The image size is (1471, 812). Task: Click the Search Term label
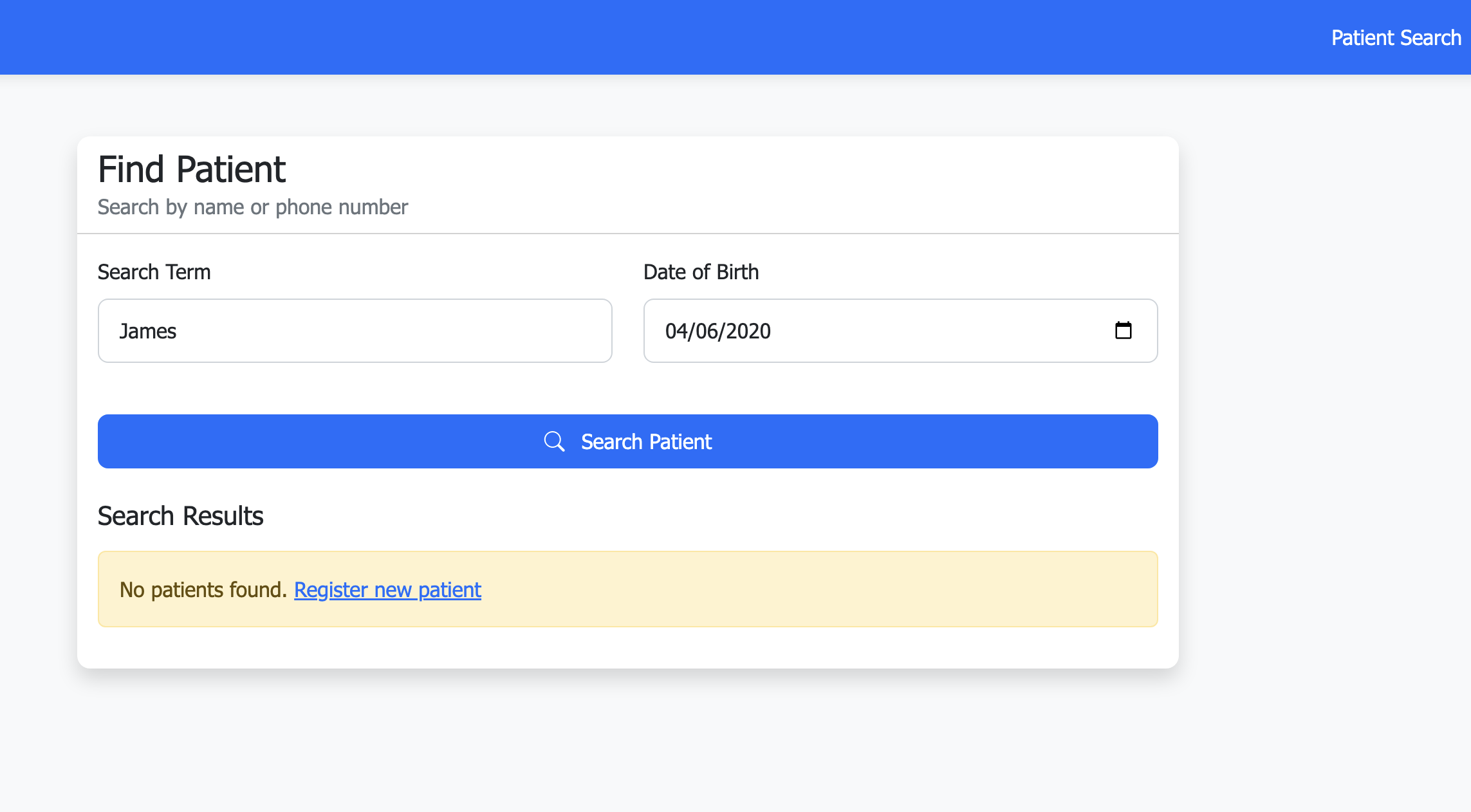coord(154,272)
